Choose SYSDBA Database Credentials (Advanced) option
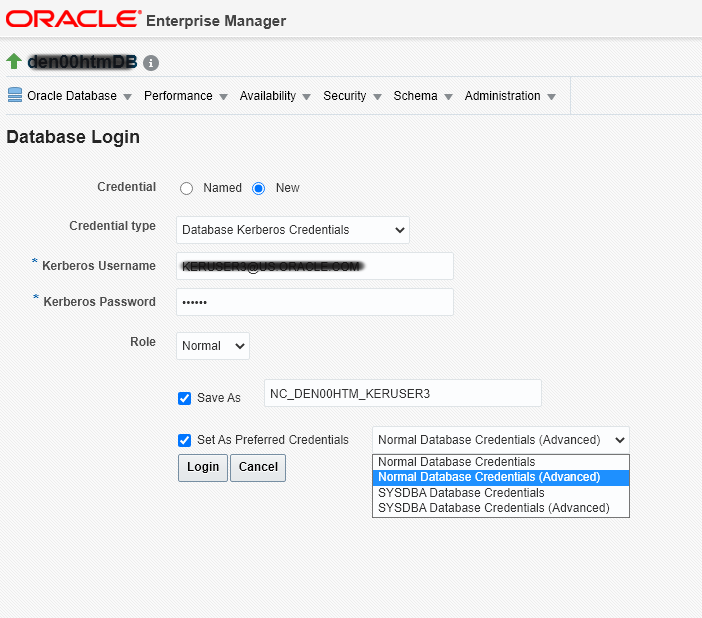The image size is (702, 618). tap(501, 508)
